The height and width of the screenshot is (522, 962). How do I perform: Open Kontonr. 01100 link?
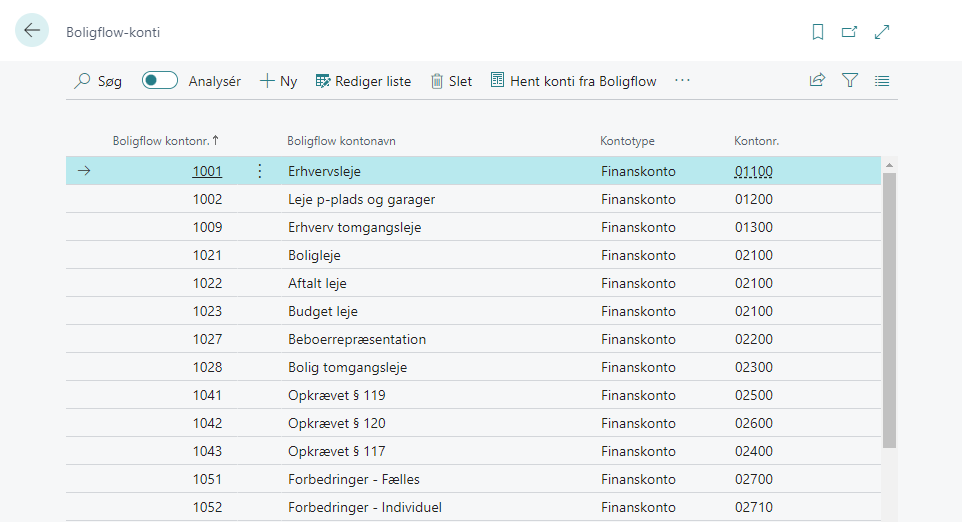click(x=753, y=171)
